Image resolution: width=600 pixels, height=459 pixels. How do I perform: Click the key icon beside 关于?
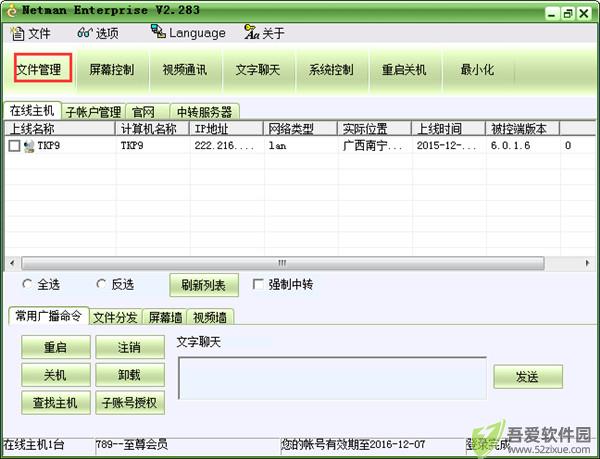(251, 32)
